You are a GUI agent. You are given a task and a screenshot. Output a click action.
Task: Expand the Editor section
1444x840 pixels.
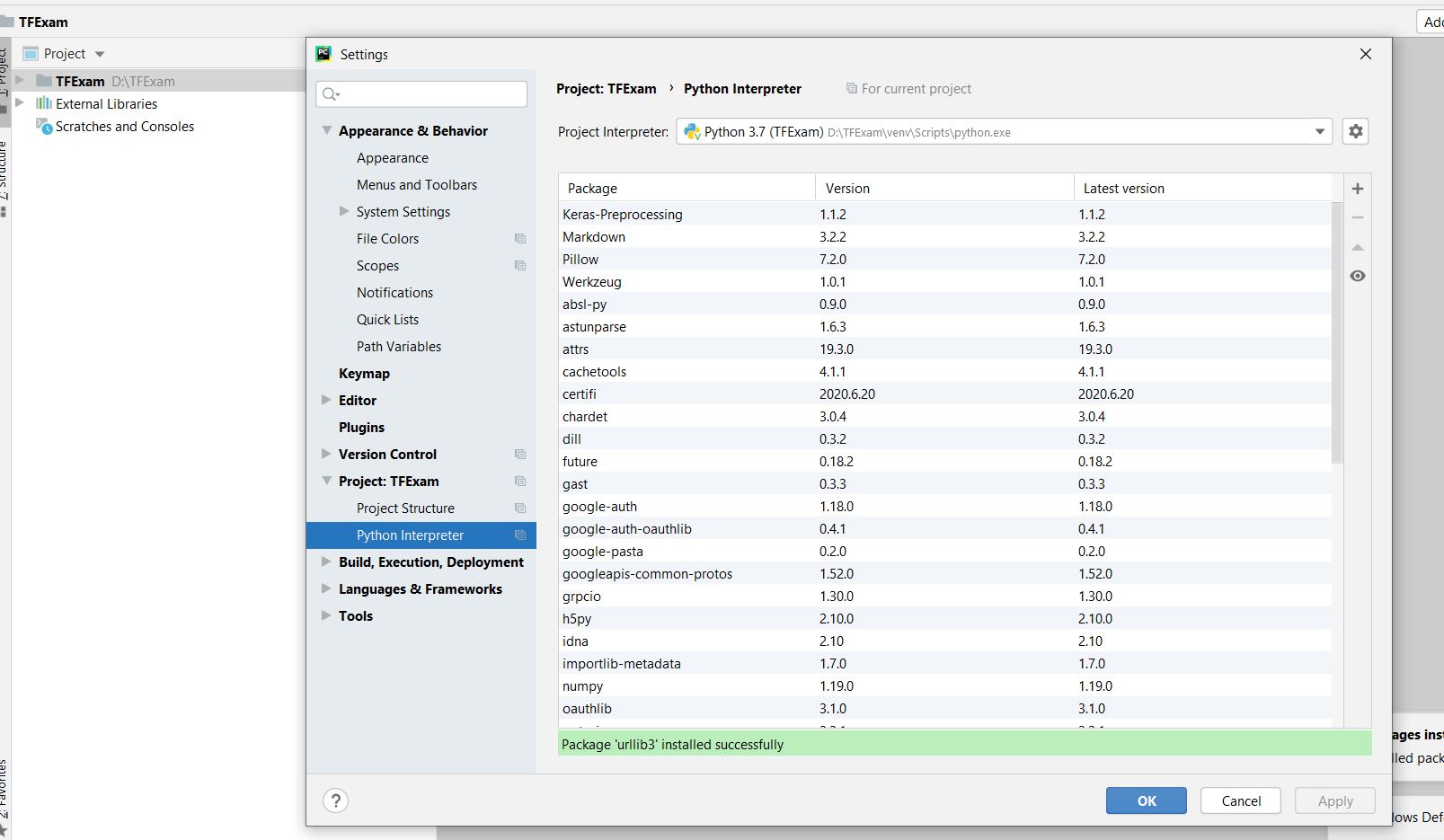pos(327,400)
